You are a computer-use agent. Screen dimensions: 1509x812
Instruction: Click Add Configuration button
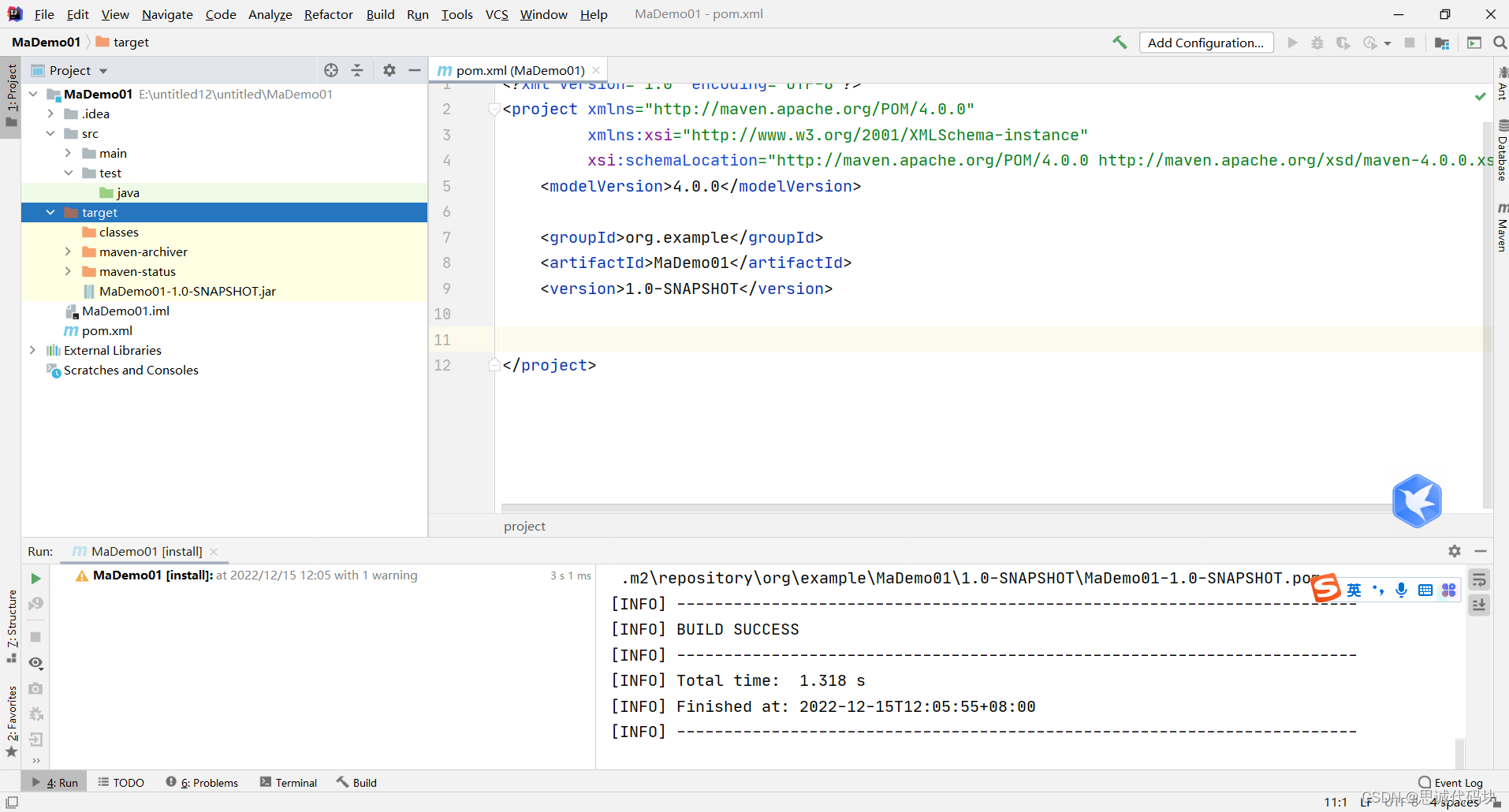pos(1205,43)
